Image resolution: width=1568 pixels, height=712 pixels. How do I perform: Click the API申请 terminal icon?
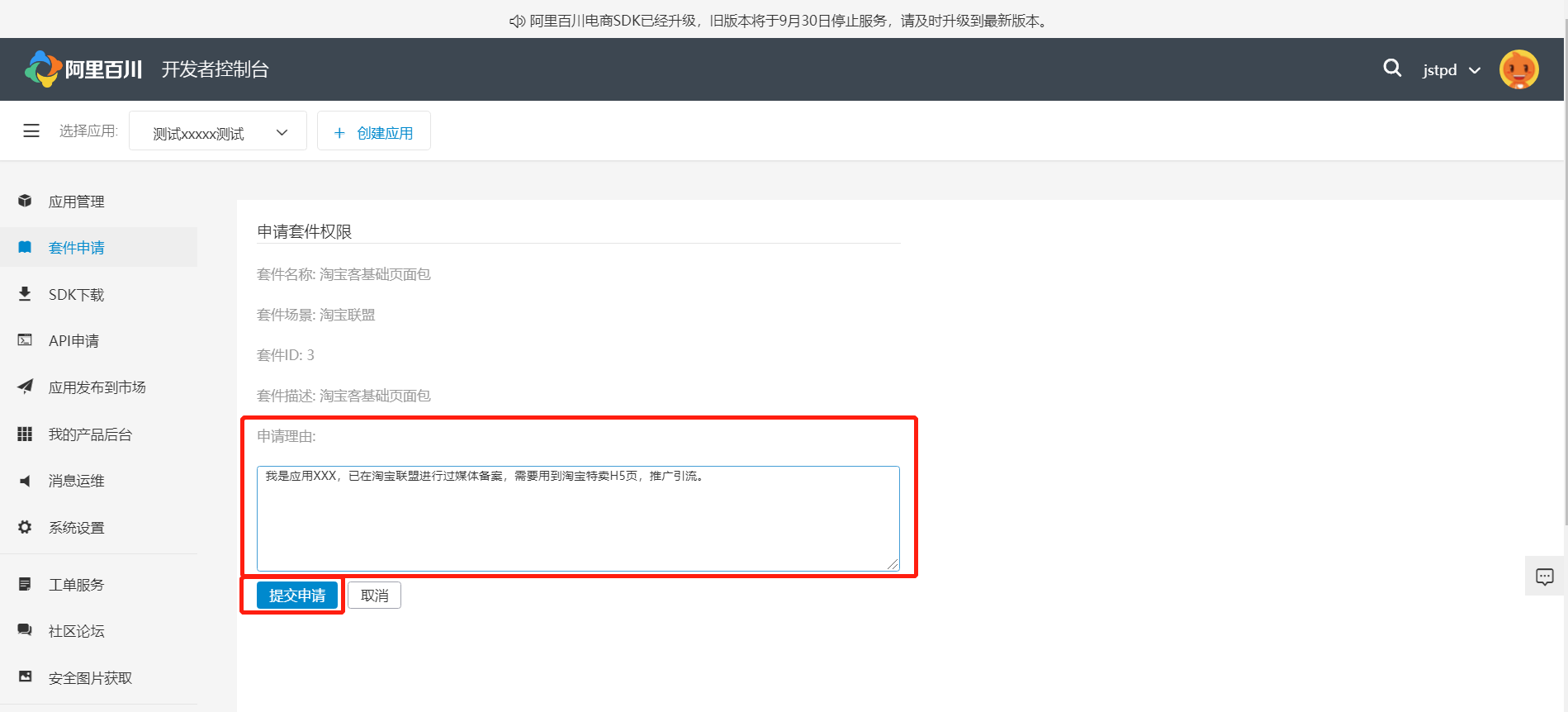click(x=25, y=340)
